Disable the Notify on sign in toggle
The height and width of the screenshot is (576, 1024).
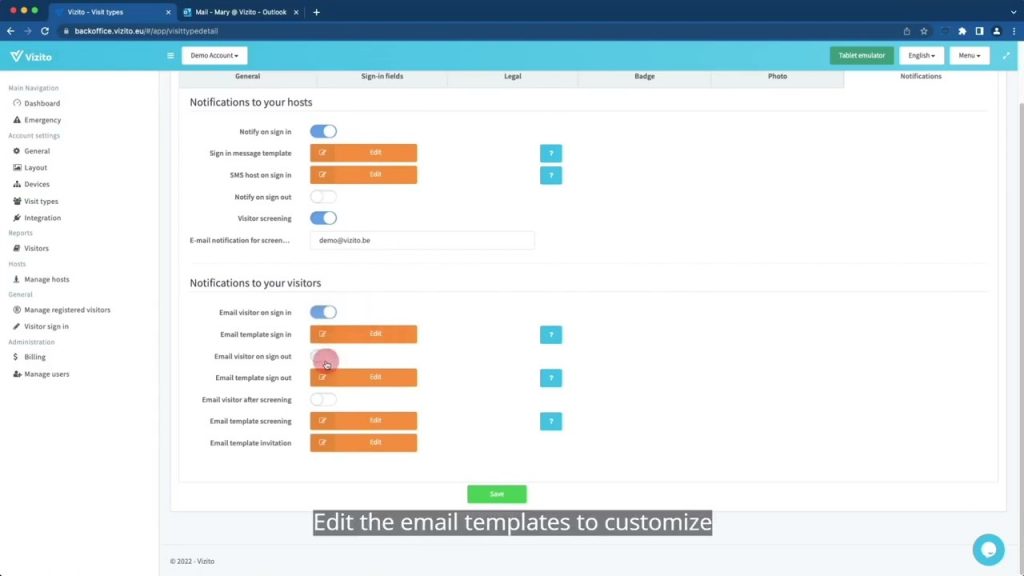pyautogui.click(x=323, y=131)
